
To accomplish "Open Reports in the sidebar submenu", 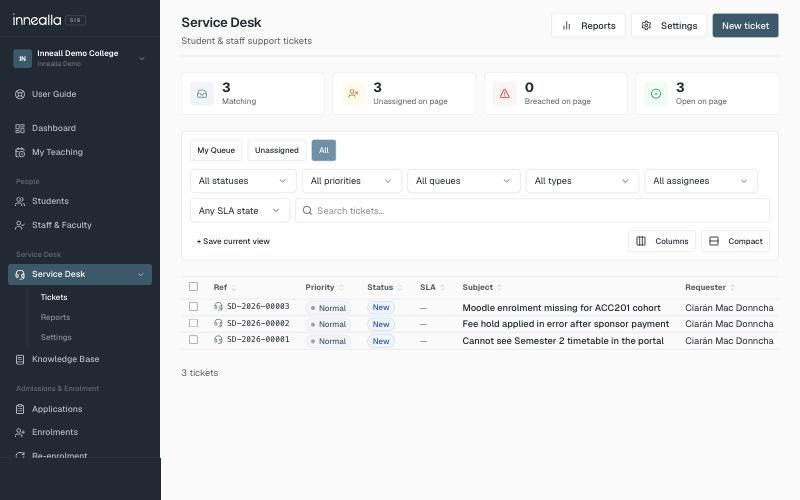I will pos(55,317).
